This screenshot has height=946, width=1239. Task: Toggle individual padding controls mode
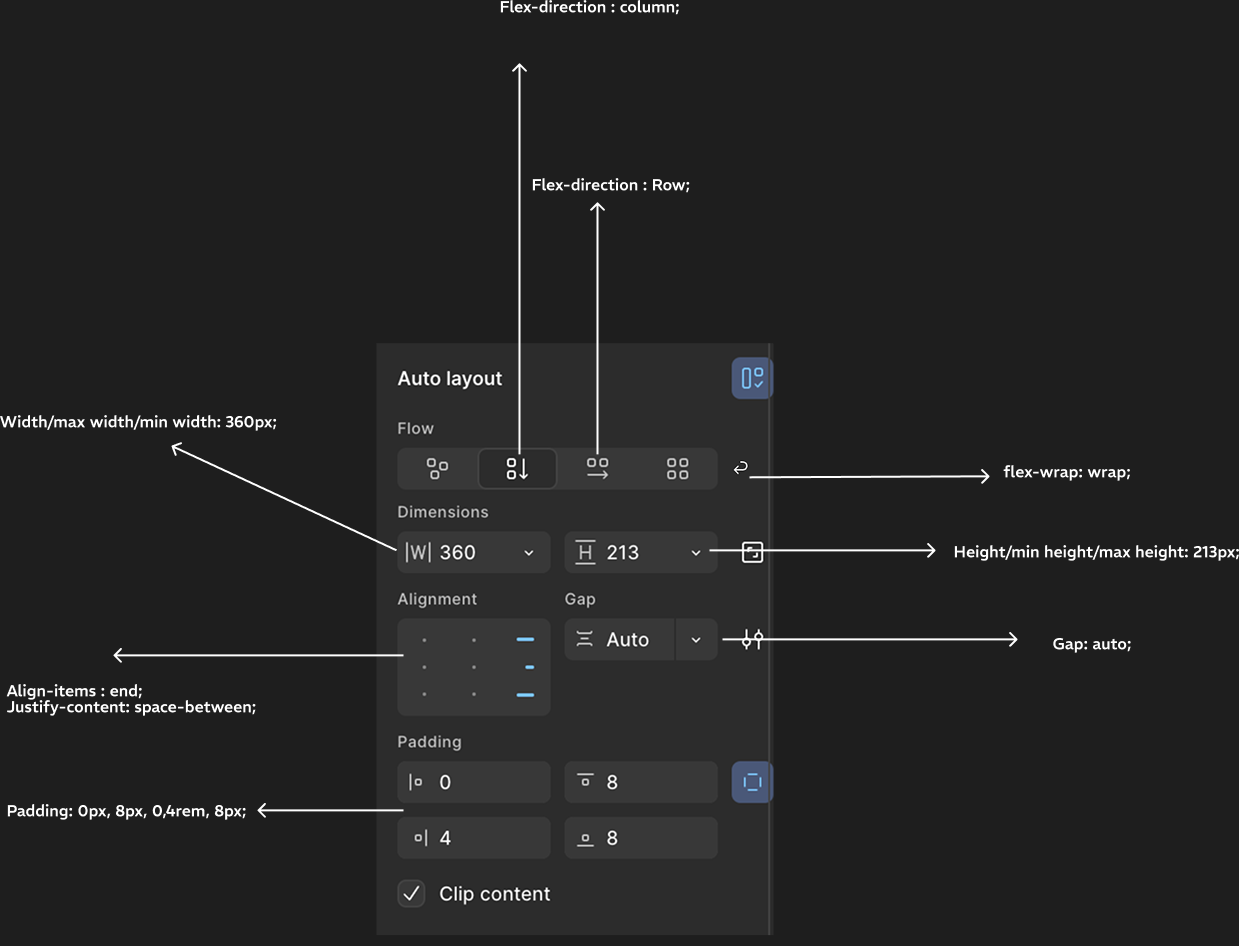(752, 782)
